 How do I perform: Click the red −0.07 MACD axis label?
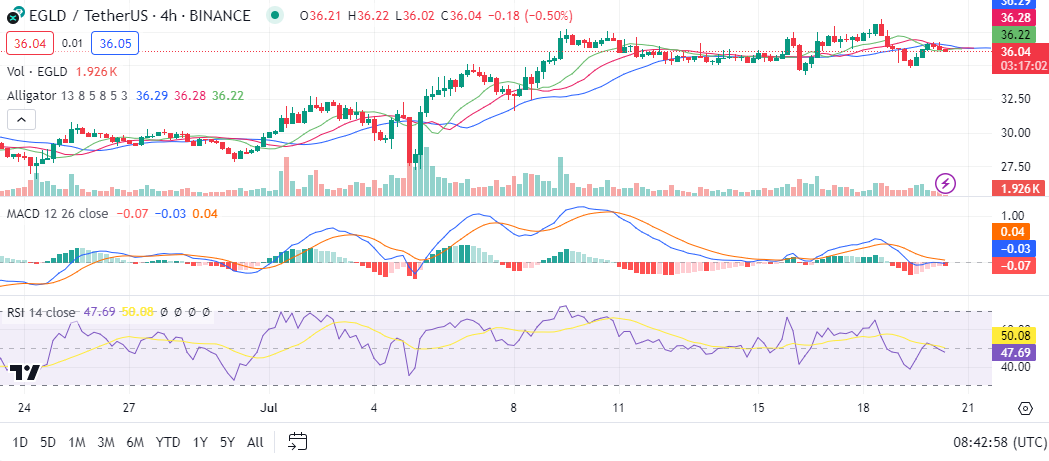pyautogui.click(x=1015, y=266)
